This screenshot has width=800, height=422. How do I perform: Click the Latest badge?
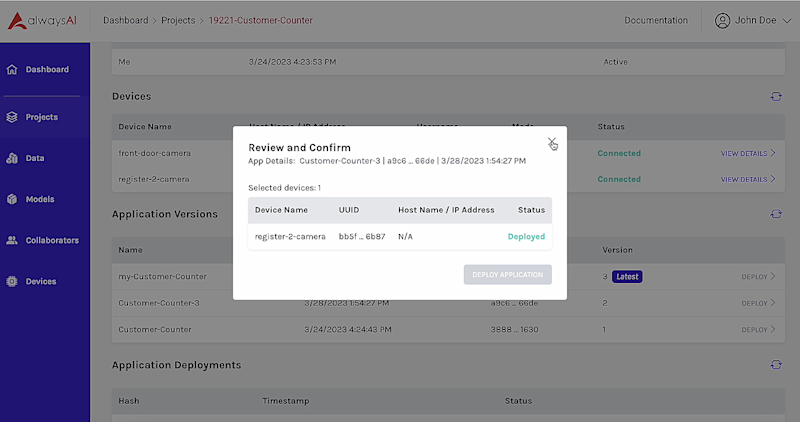click(x=627, y=277)
